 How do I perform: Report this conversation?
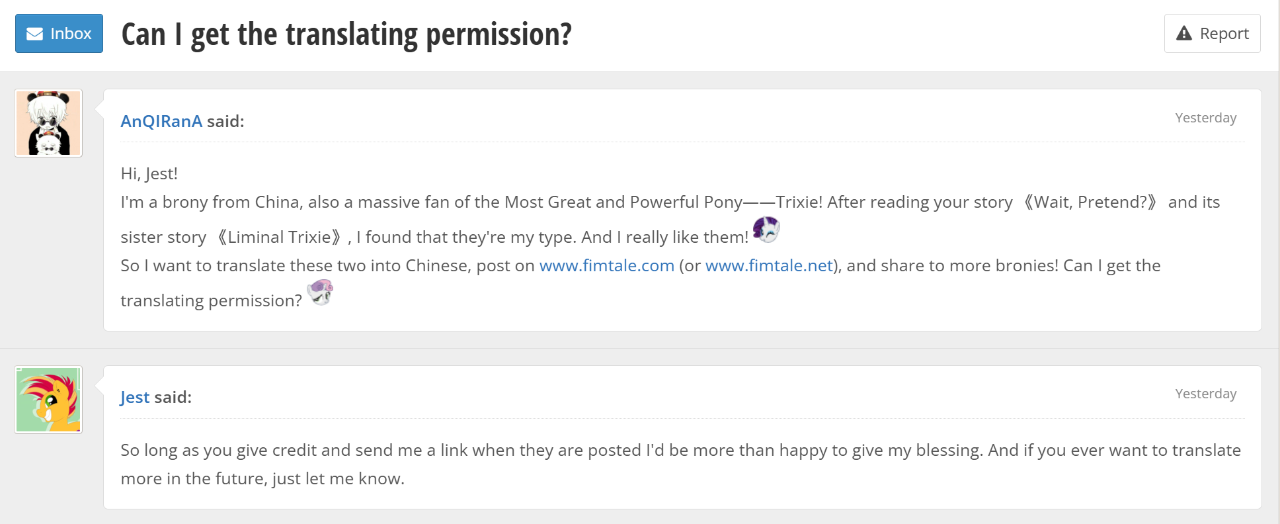point(1212,33)
